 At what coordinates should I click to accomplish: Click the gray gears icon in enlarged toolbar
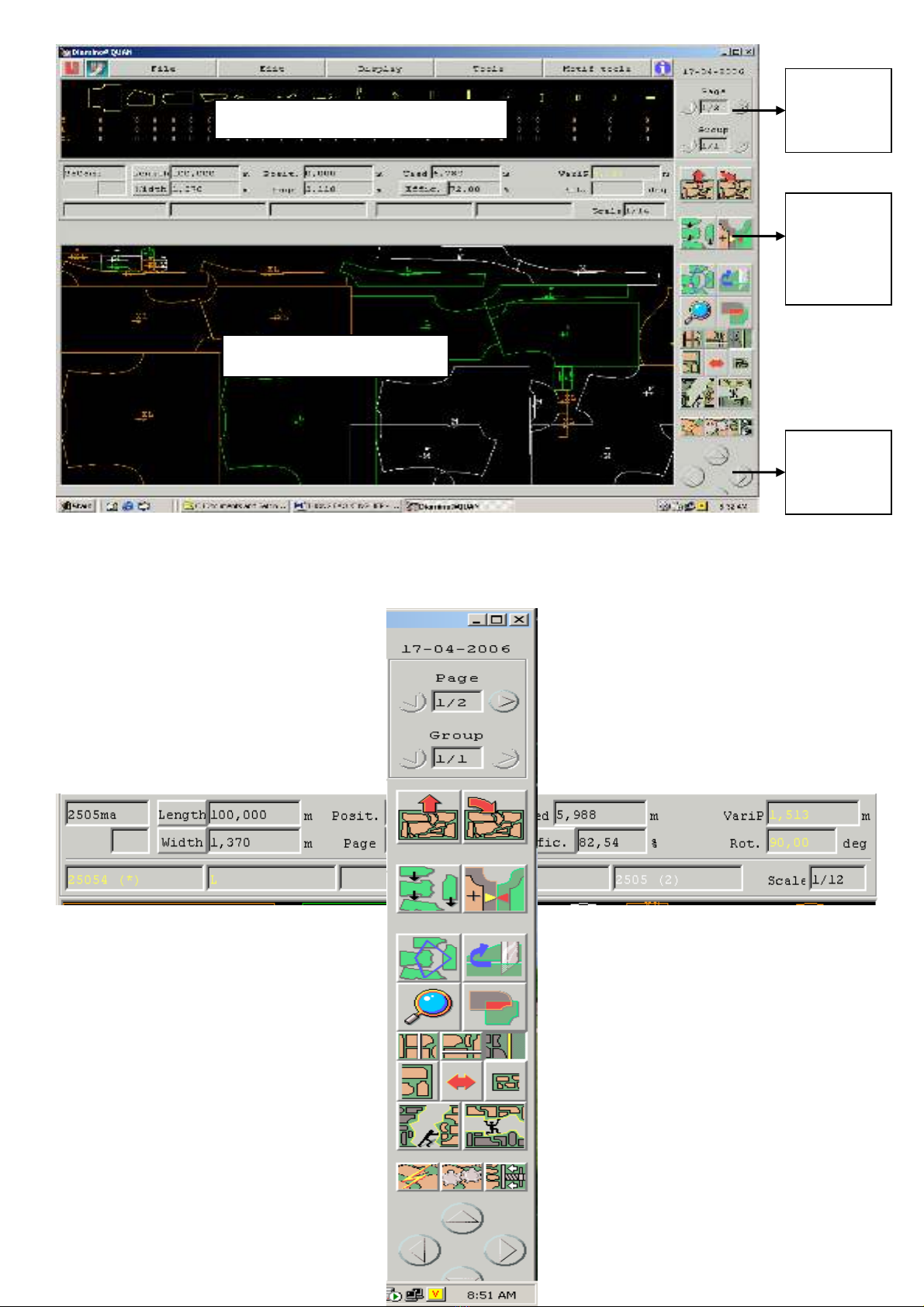tap(462, 1177)
